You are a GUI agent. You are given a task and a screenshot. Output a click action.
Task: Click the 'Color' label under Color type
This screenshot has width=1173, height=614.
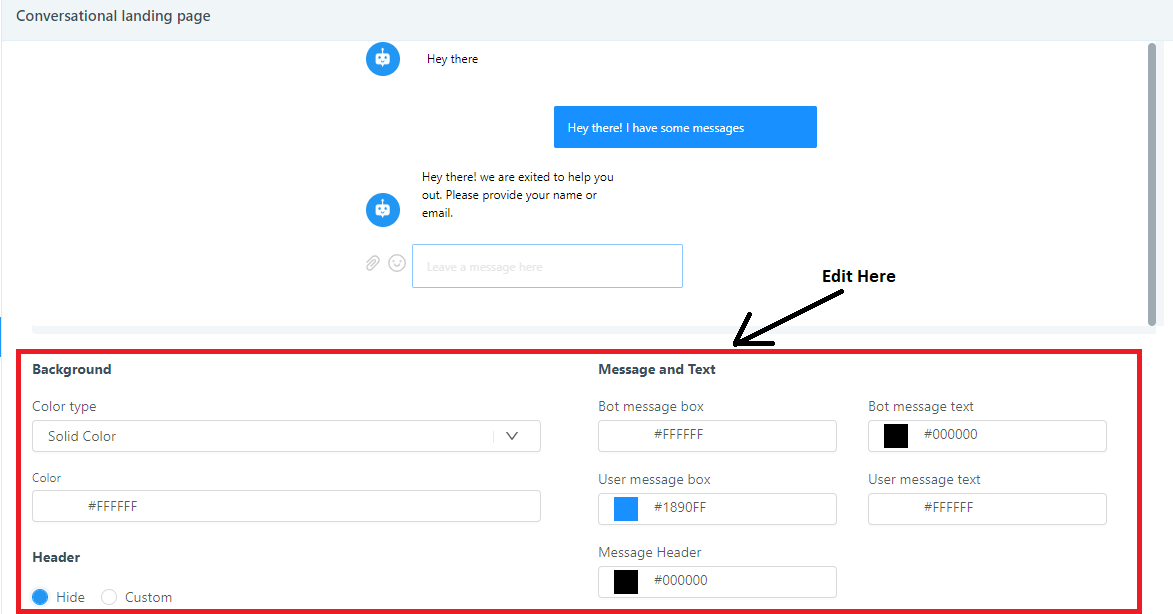(x=46, y=478)
